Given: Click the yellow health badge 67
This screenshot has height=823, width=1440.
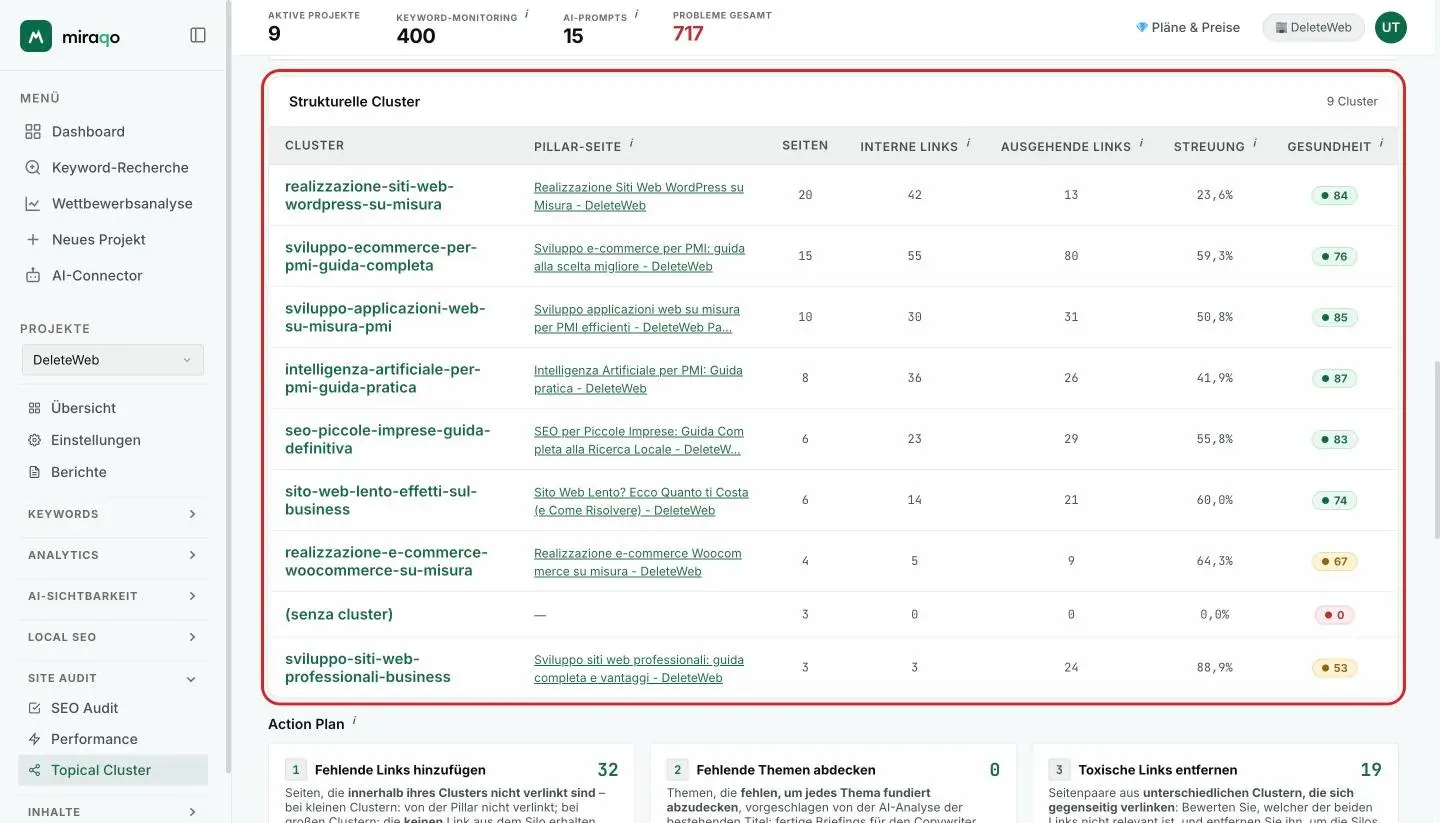Looking at the screenshot, I should tap(1334, 561).
